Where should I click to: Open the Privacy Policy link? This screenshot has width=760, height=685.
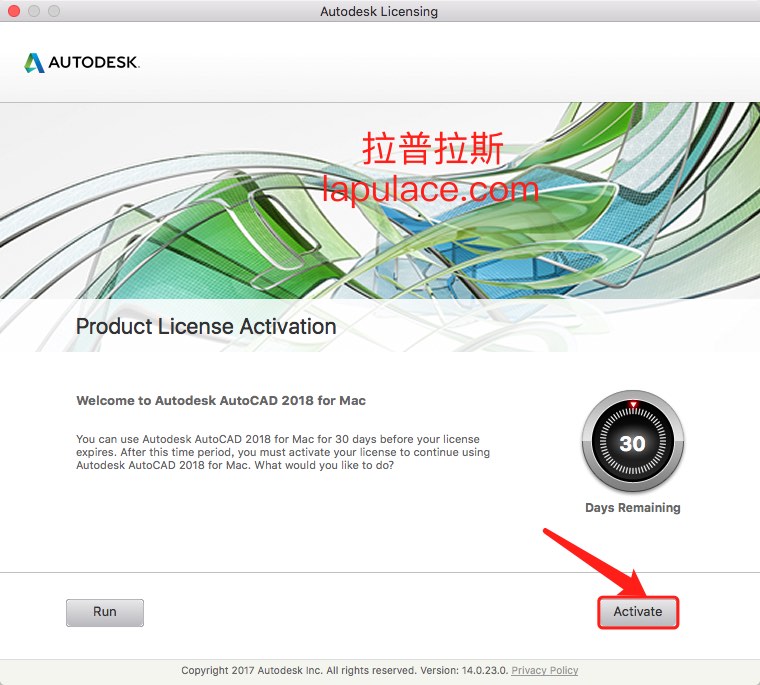coord(545,670)
